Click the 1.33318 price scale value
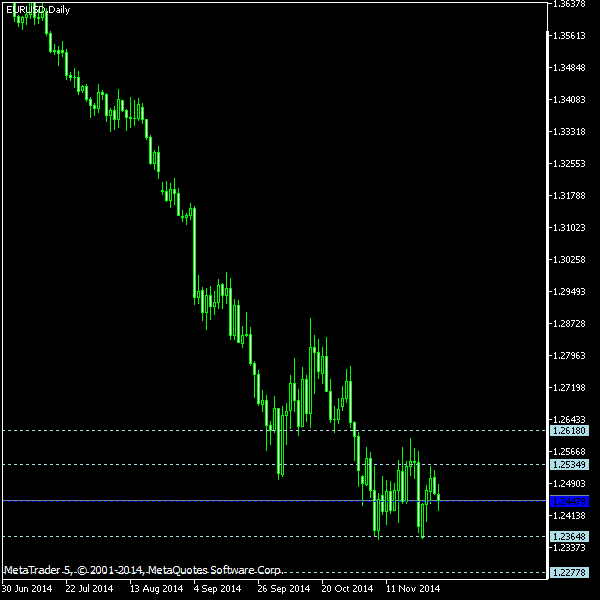The height and width of the screenshot is (600, 600). [x=569, y=132]
